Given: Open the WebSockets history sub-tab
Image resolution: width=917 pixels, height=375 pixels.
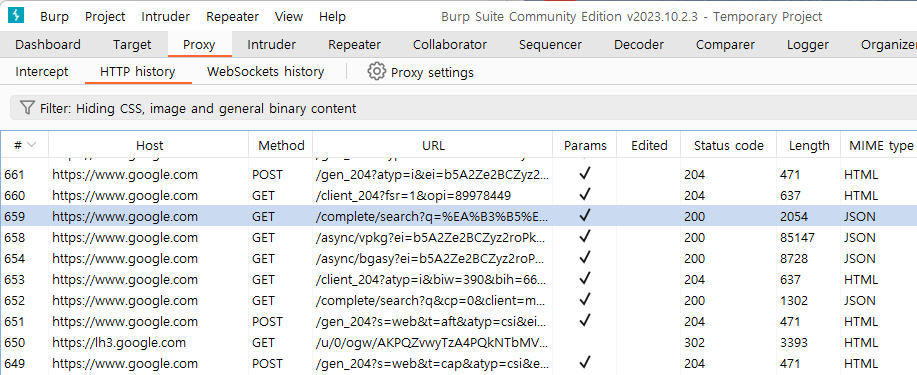Looking at the screenshot, I should (x=266, y=72).
